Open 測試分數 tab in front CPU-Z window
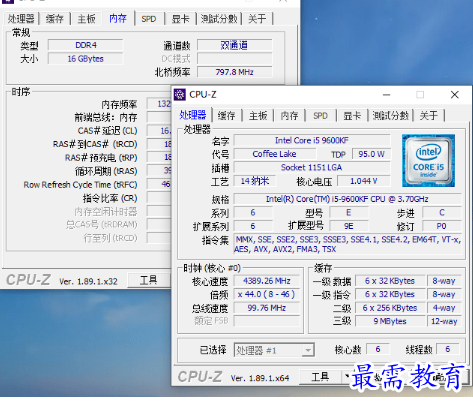This screenshot has width=473, height=408. pyautogui.click(x=390, y=116)
